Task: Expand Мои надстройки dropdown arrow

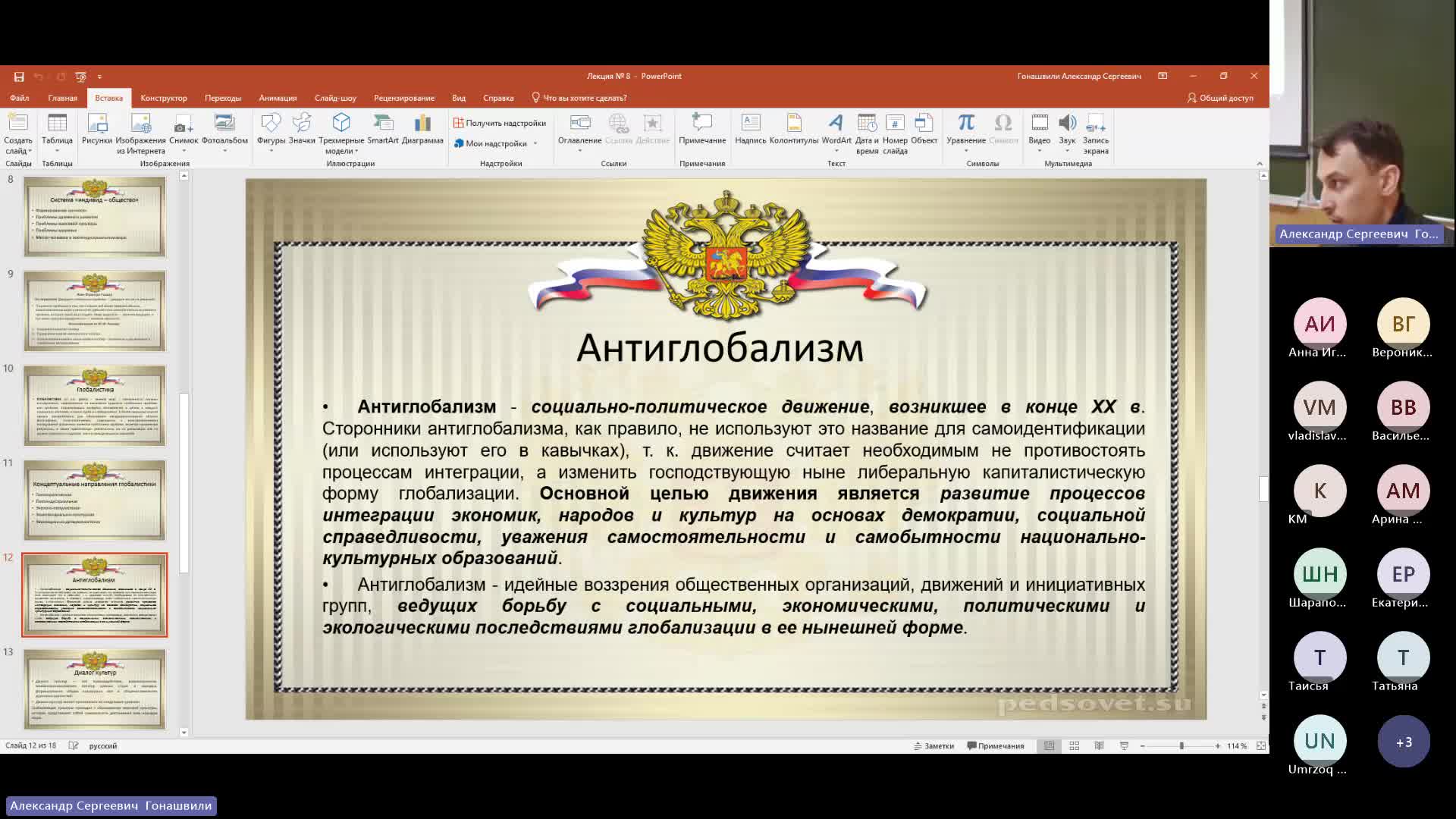Action: (535, 143)
